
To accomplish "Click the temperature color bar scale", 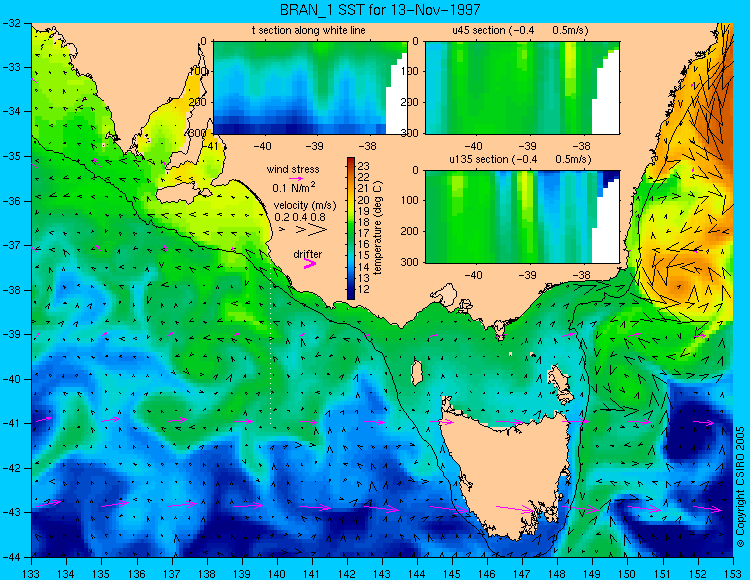I will [x=351, y=229].
